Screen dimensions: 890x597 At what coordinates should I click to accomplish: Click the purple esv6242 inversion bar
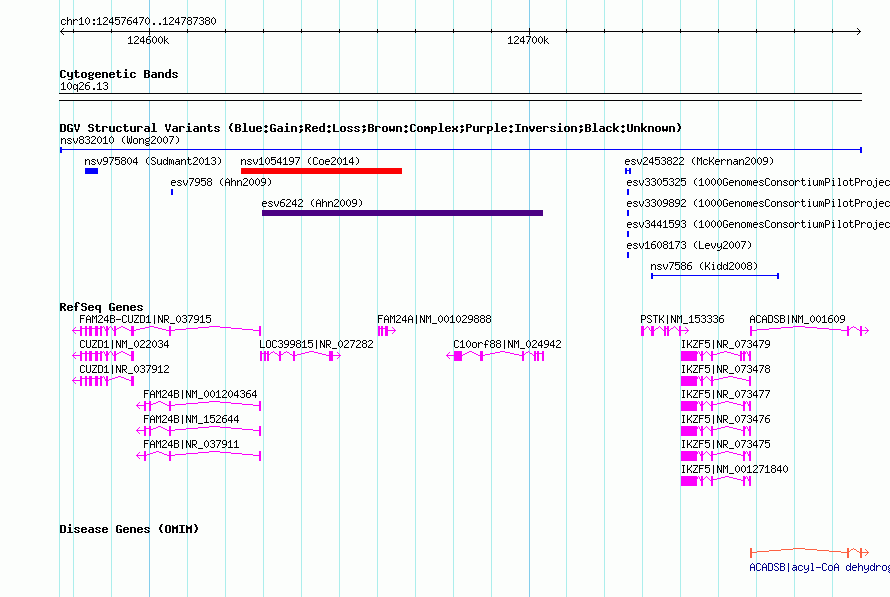coord(402,213)
